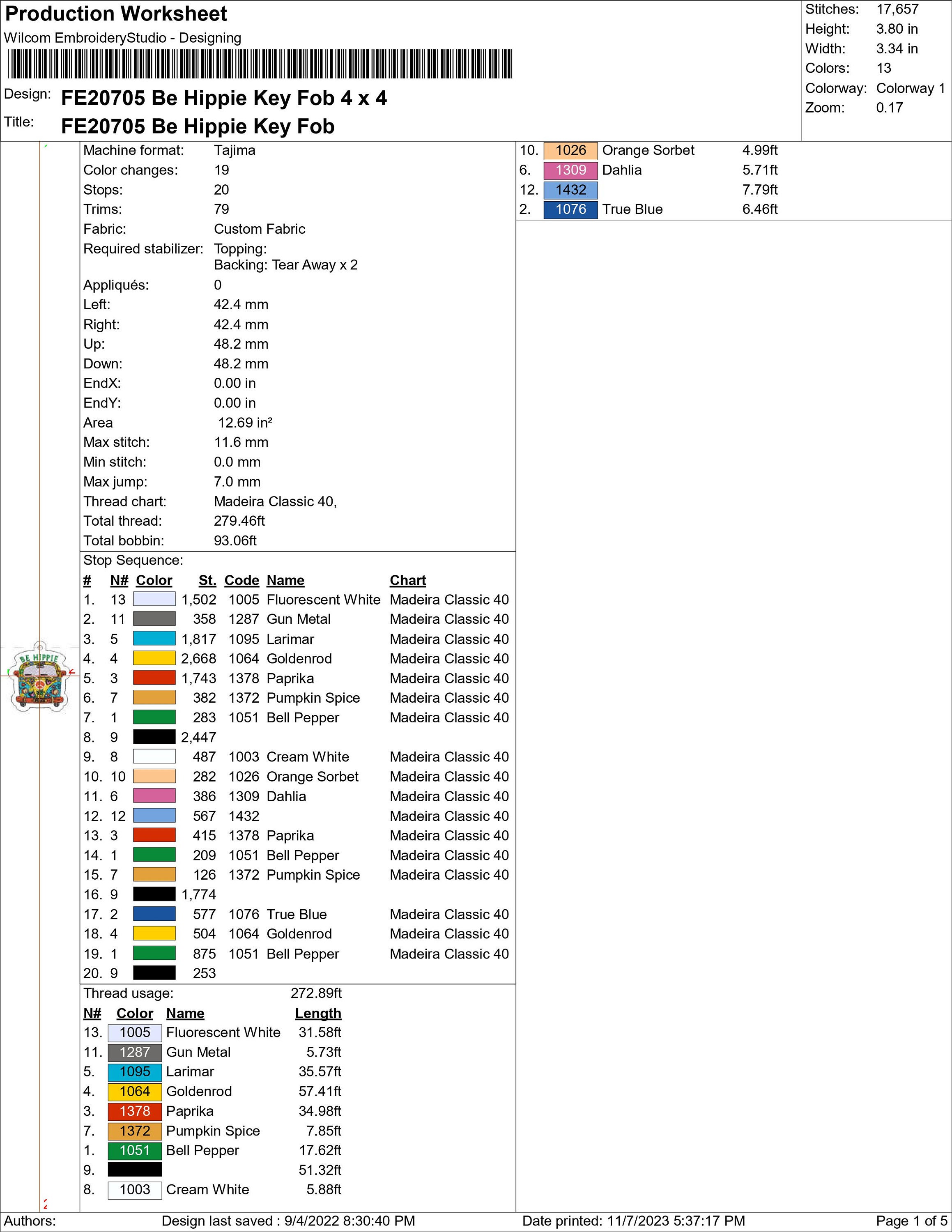The width and height of the screenshot is (952, 1232).
Task: Click the 'Date printed' timestamp
Action: click(633, 1221)
